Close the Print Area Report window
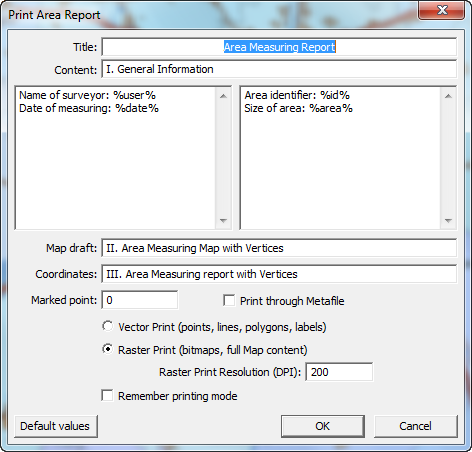The width and height of the screenshot is (472, 452). tap(442, 10)
